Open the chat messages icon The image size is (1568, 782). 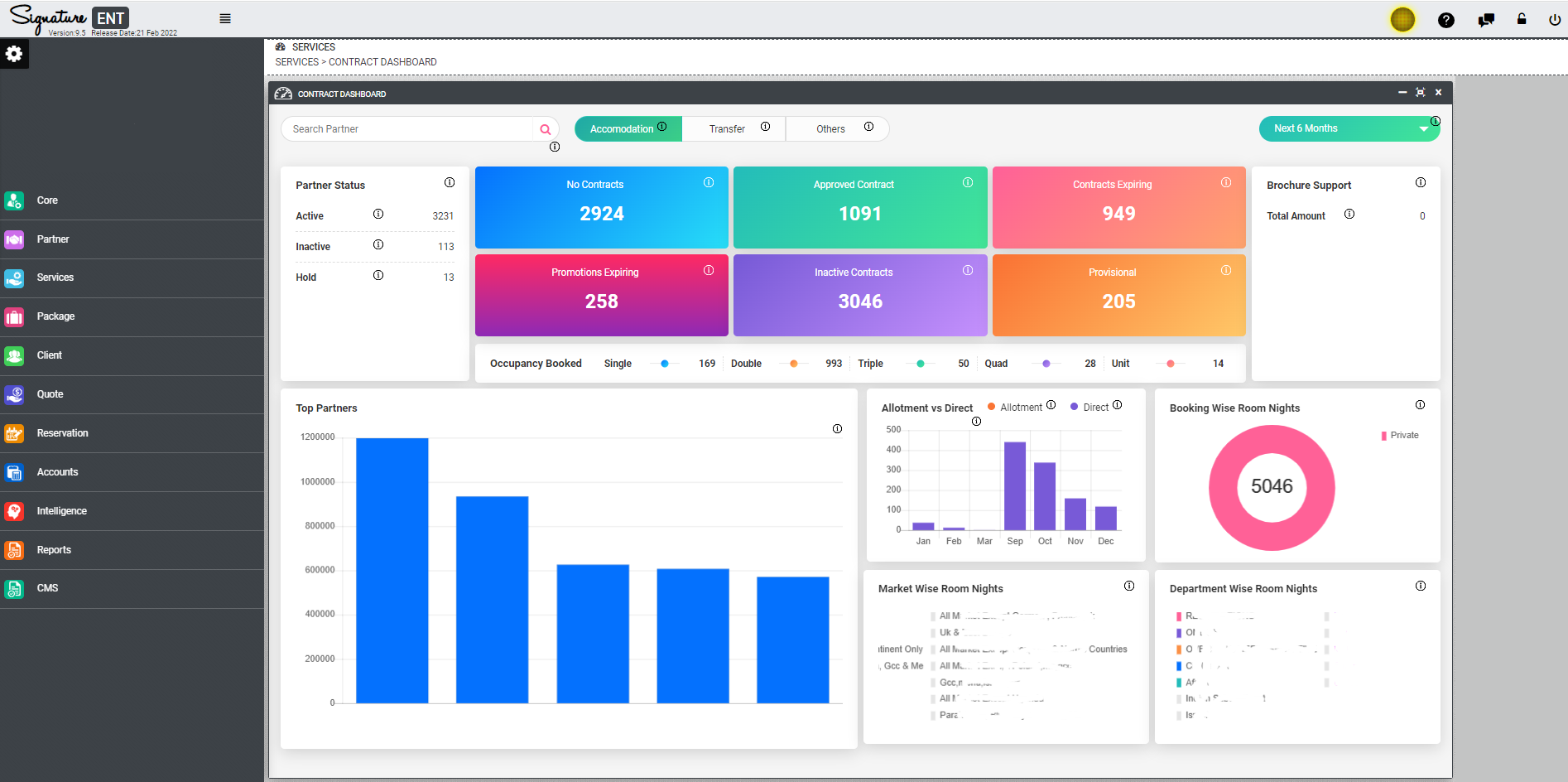click(x=1486, y=20)
